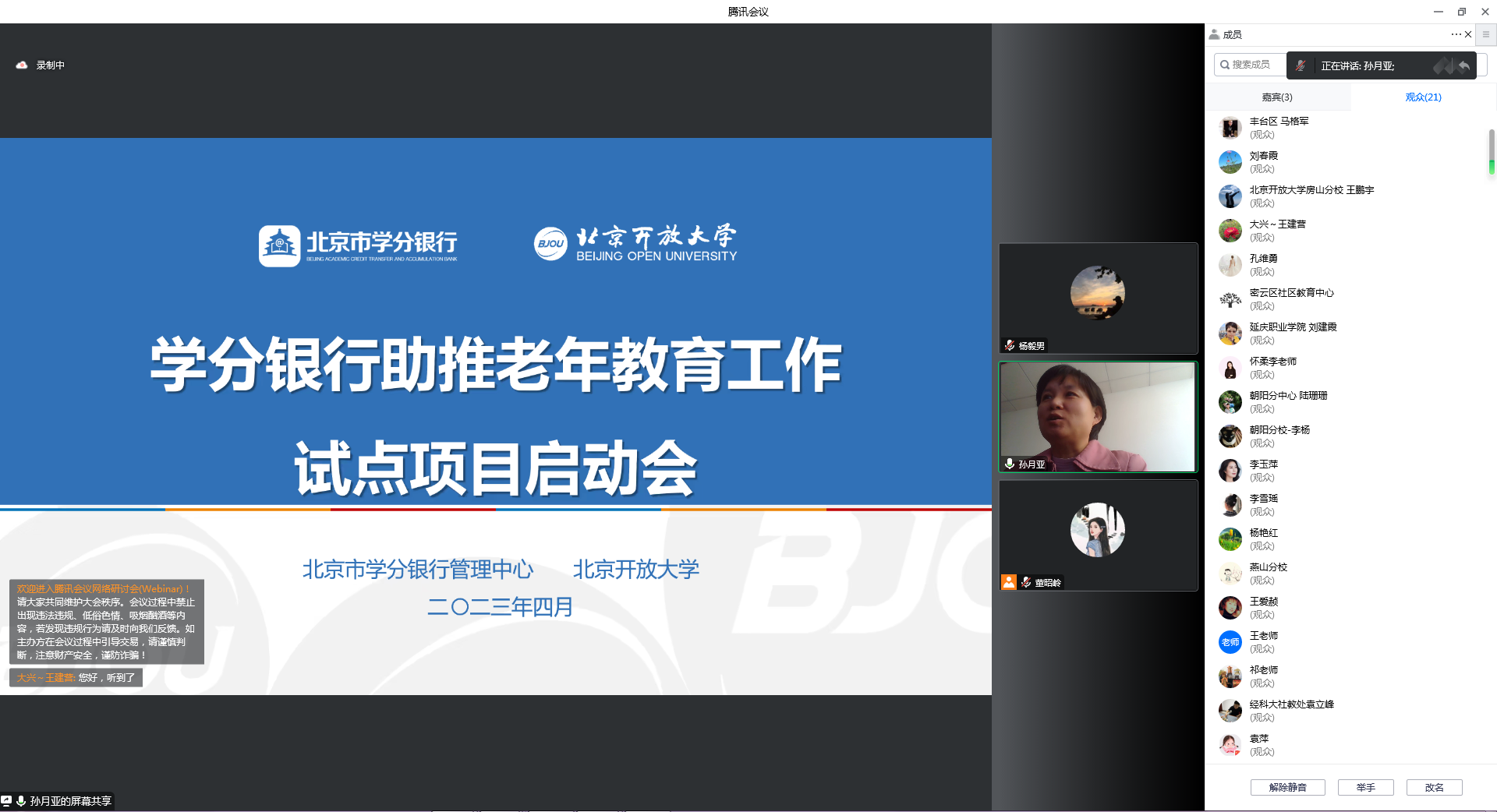
Task: Click the mic icon beside 孙月亚的屏幕共享
Action: (21, 800)
